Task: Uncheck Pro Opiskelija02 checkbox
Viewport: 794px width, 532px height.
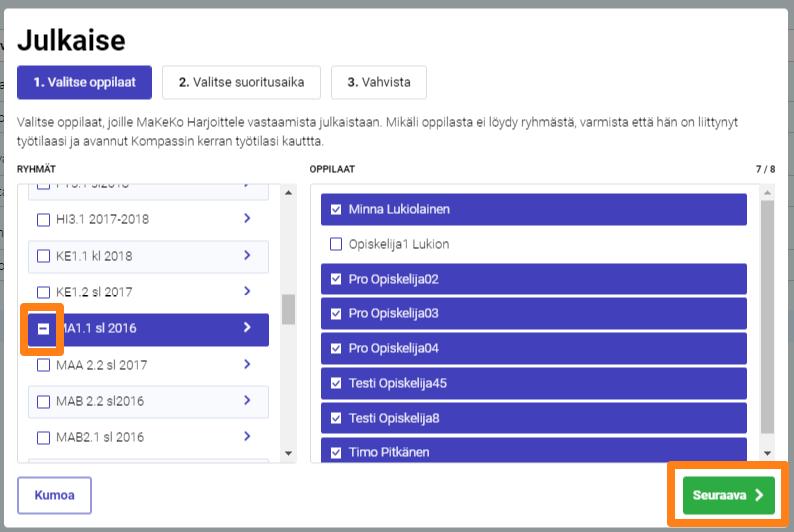Action: (336, 279)
